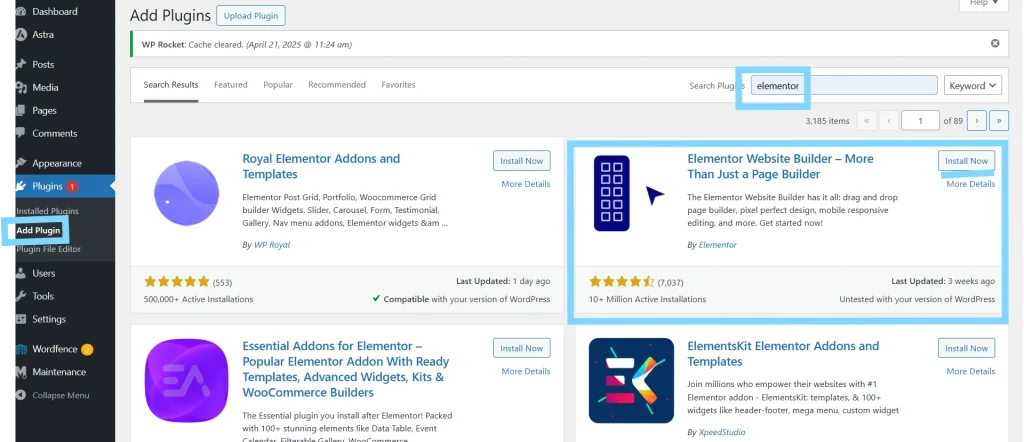
Task: Jump to last page of plugin results
Action: tap(999, 120)
